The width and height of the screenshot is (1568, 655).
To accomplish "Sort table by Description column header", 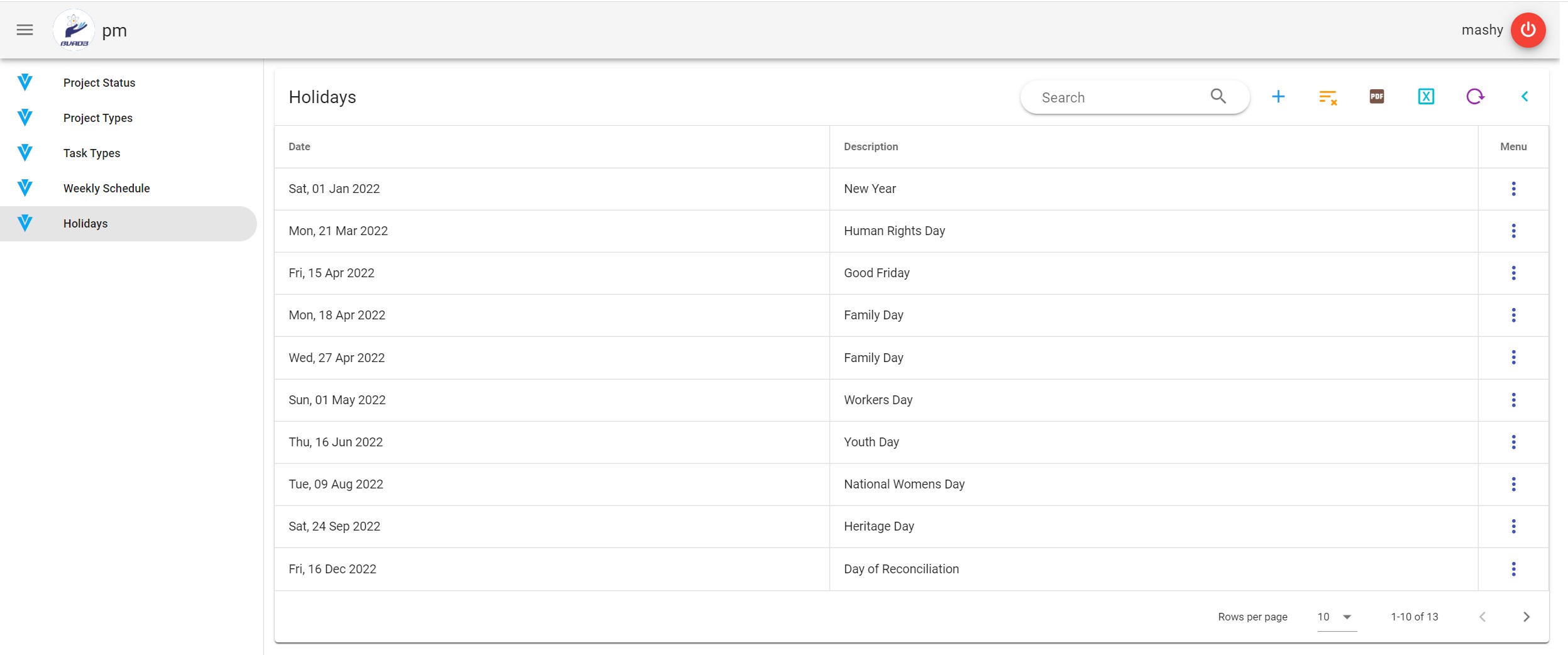I will pyautogui.click(x=870, y=146).
